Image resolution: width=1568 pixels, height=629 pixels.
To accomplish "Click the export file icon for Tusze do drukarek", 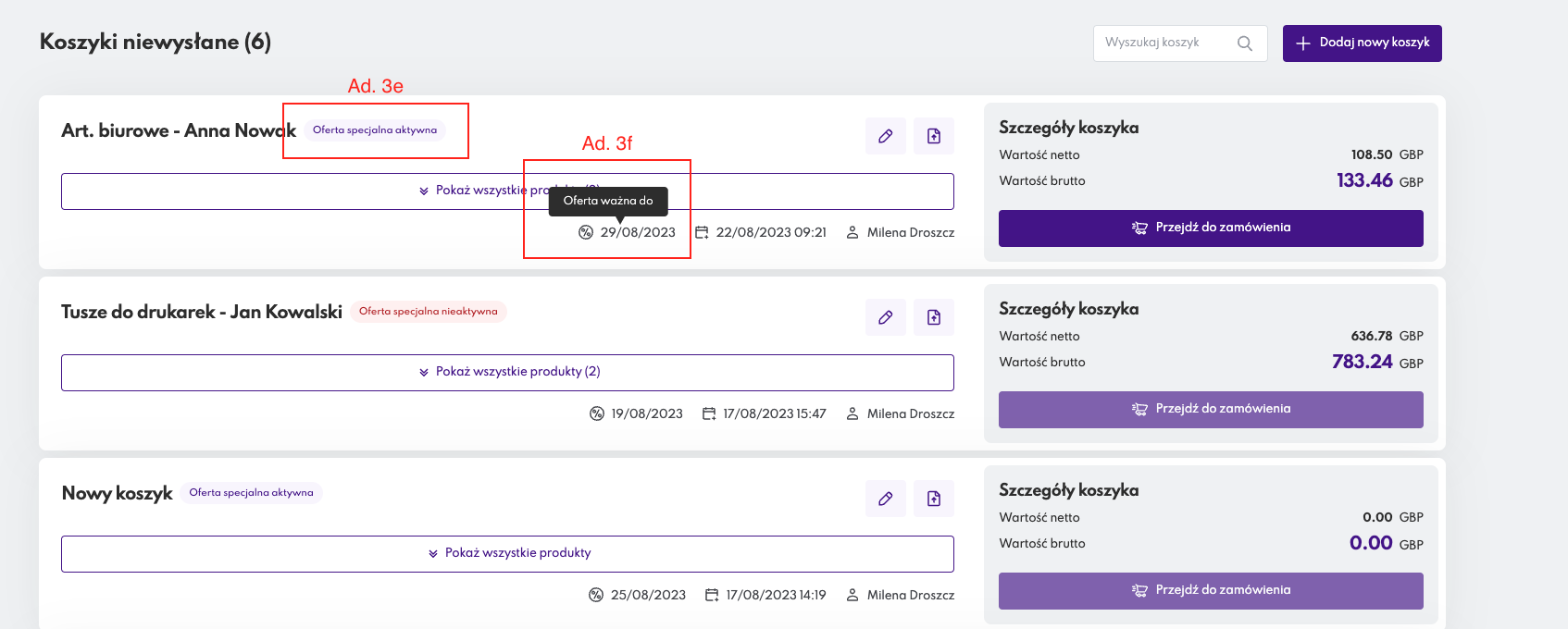I will point(933,317).
